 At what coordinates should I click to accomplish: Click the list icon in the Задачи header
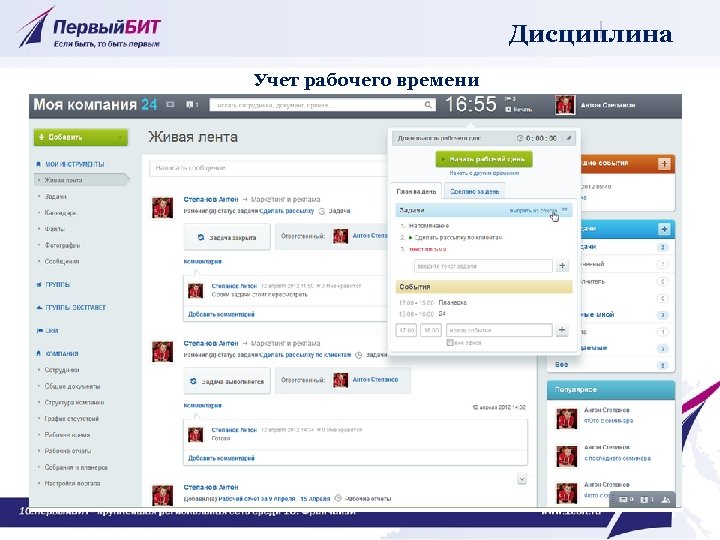click(x=565, y=210)
